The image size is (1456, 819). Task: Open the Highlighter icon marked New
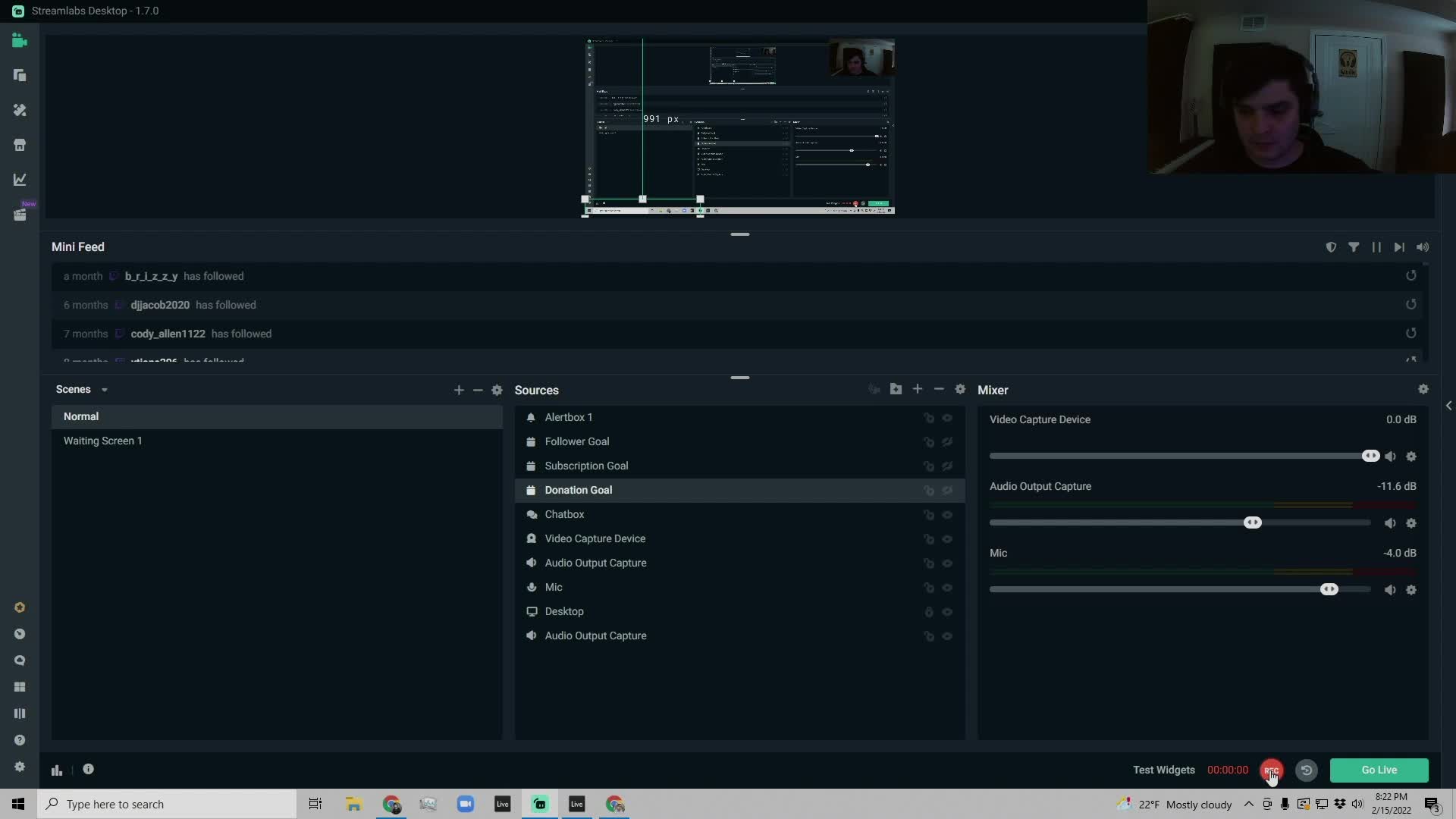pyautogui.click(x=20, y=215)
